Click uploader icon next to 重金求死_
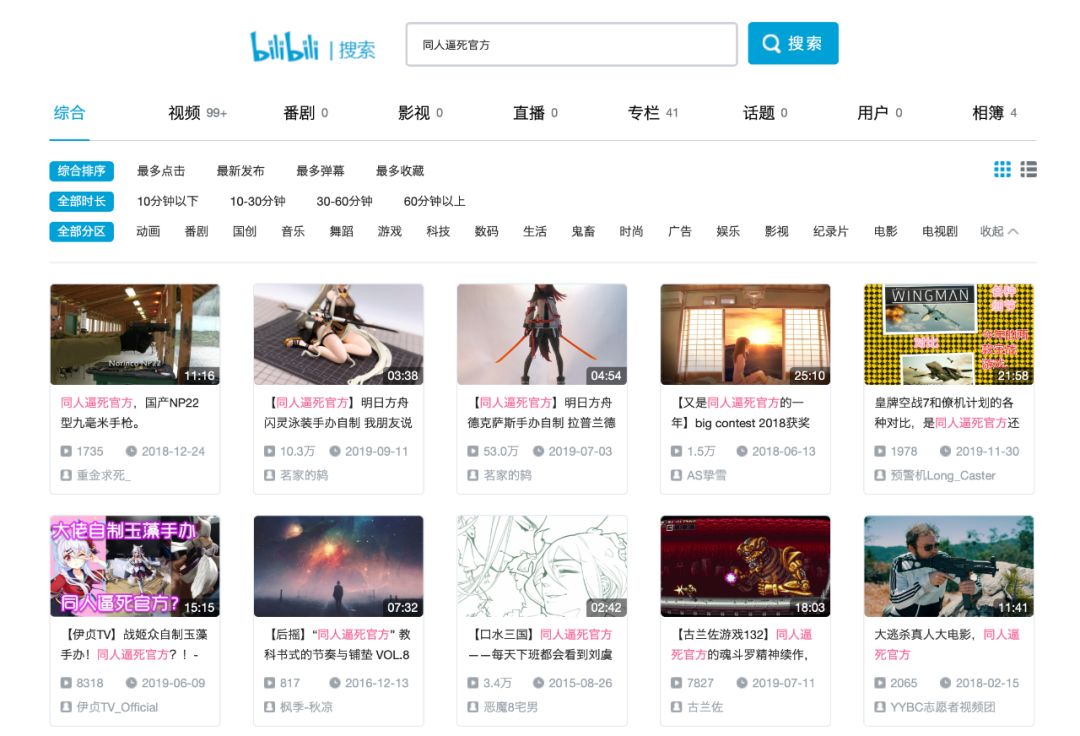Viewport: 1080px width, 736px height. [66, 475]
